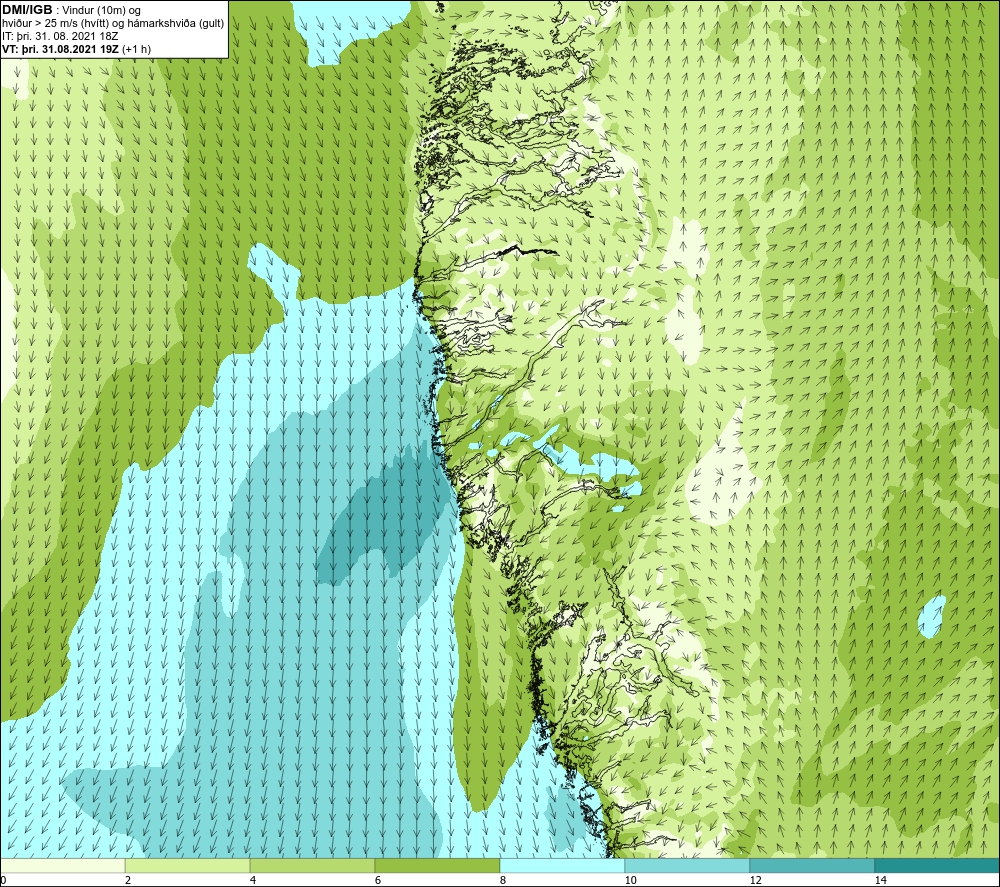Click the scale label '2'
The height and width of the screenshot is (887, 1000).
pyautogui.click(x=128, y=880)
